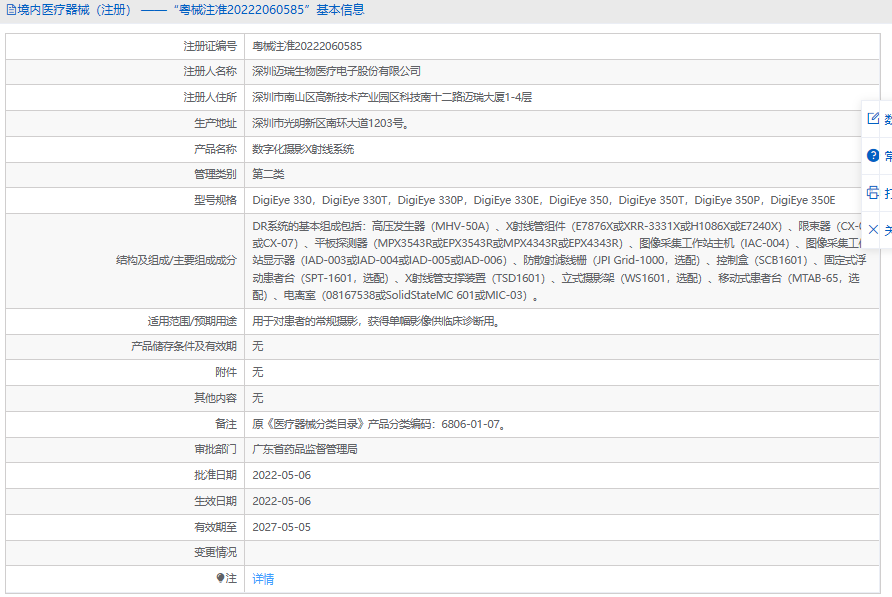The image size is (892, 597).
Task: Click the intended use text 用于对患者的常规摄影
Action: 377,322
